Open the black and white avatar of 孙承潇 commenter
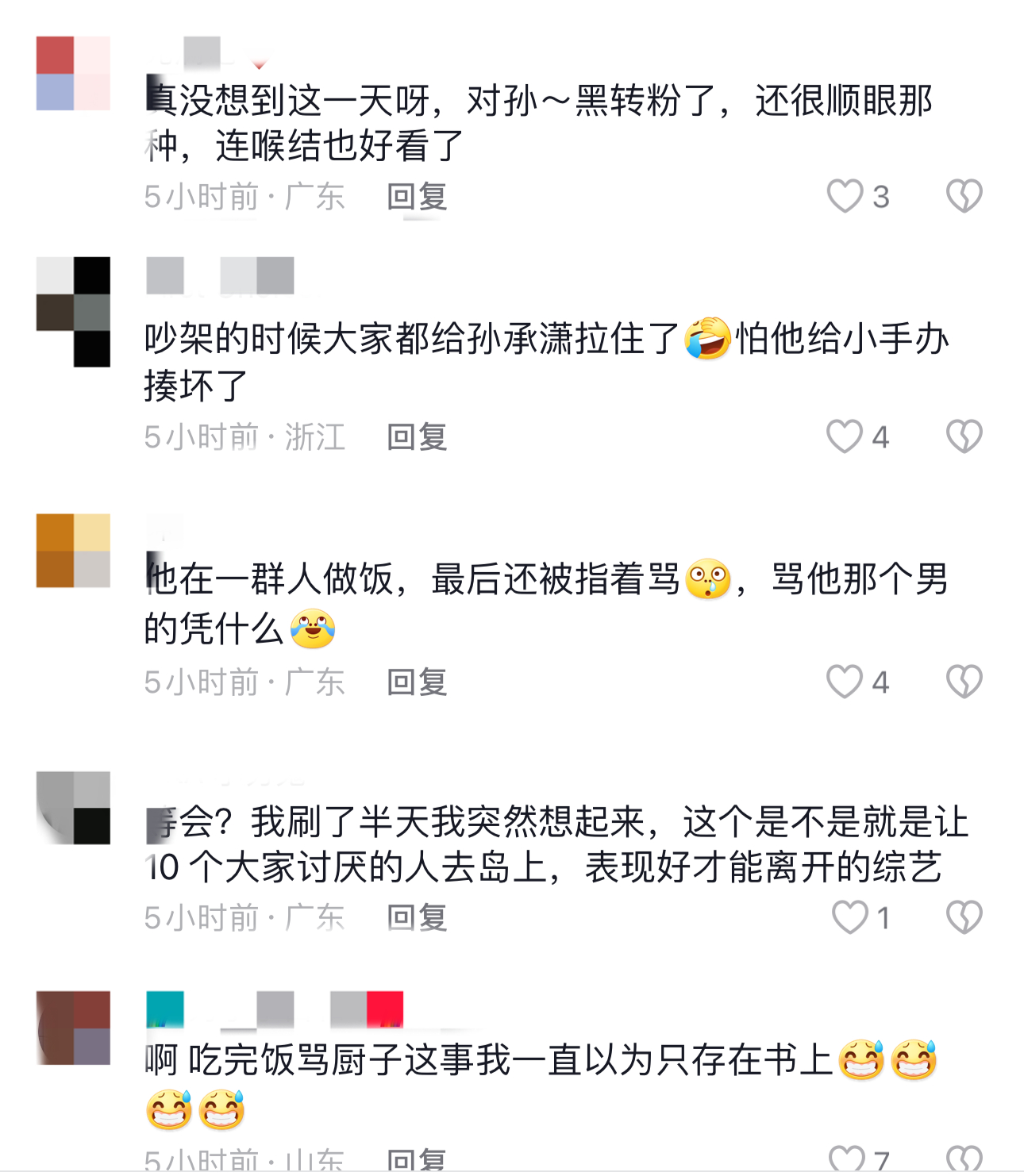 (73, 312)
